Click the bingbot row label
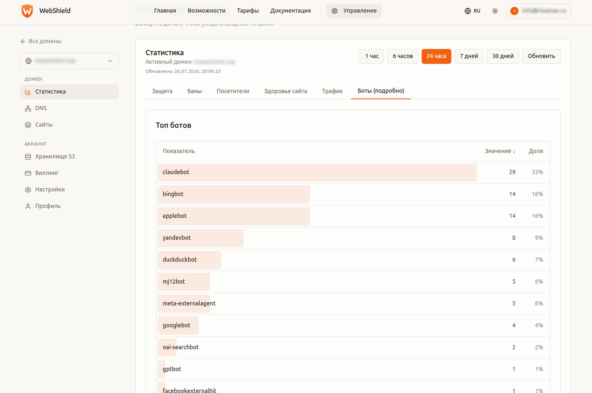This screenshot has width=592, height=393. 173,194
